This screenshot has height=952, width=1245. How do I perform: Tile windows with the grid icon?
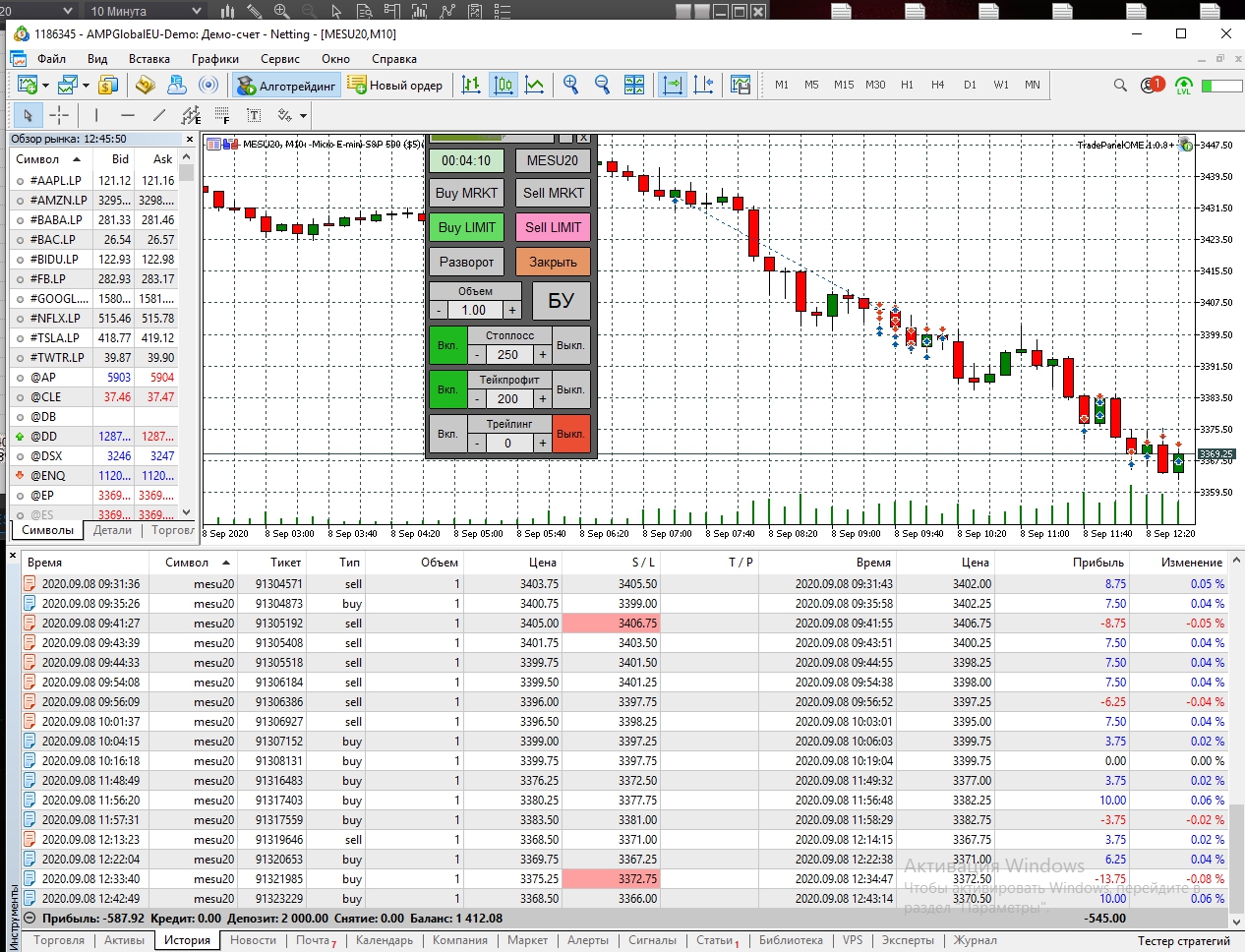(x=634, y=86)
